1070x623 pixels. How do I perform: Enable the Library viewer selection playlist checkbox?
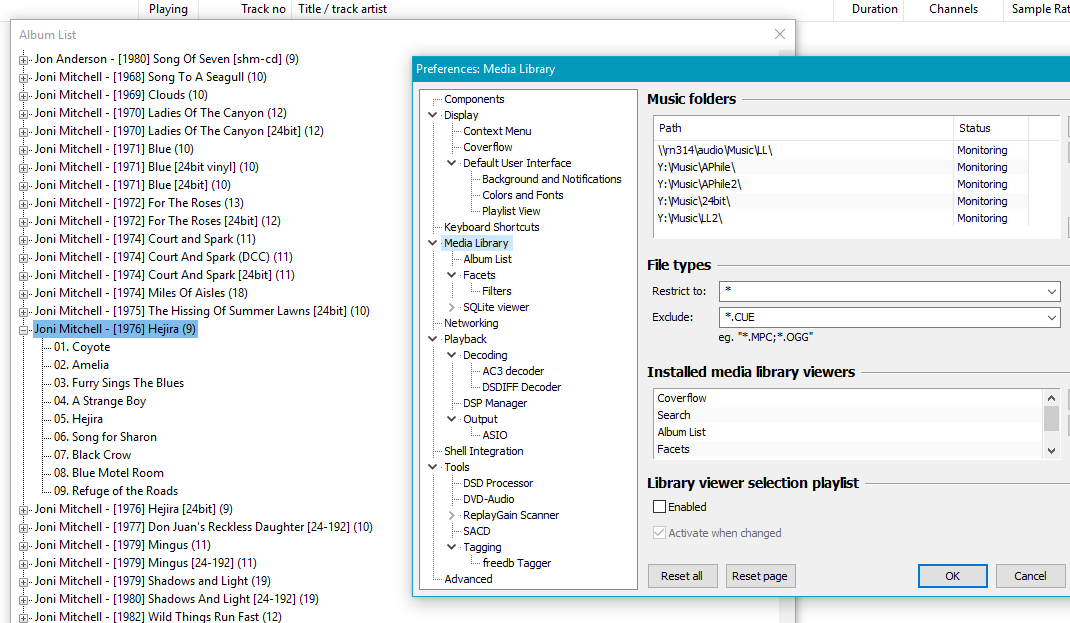(x=659, y=507)
